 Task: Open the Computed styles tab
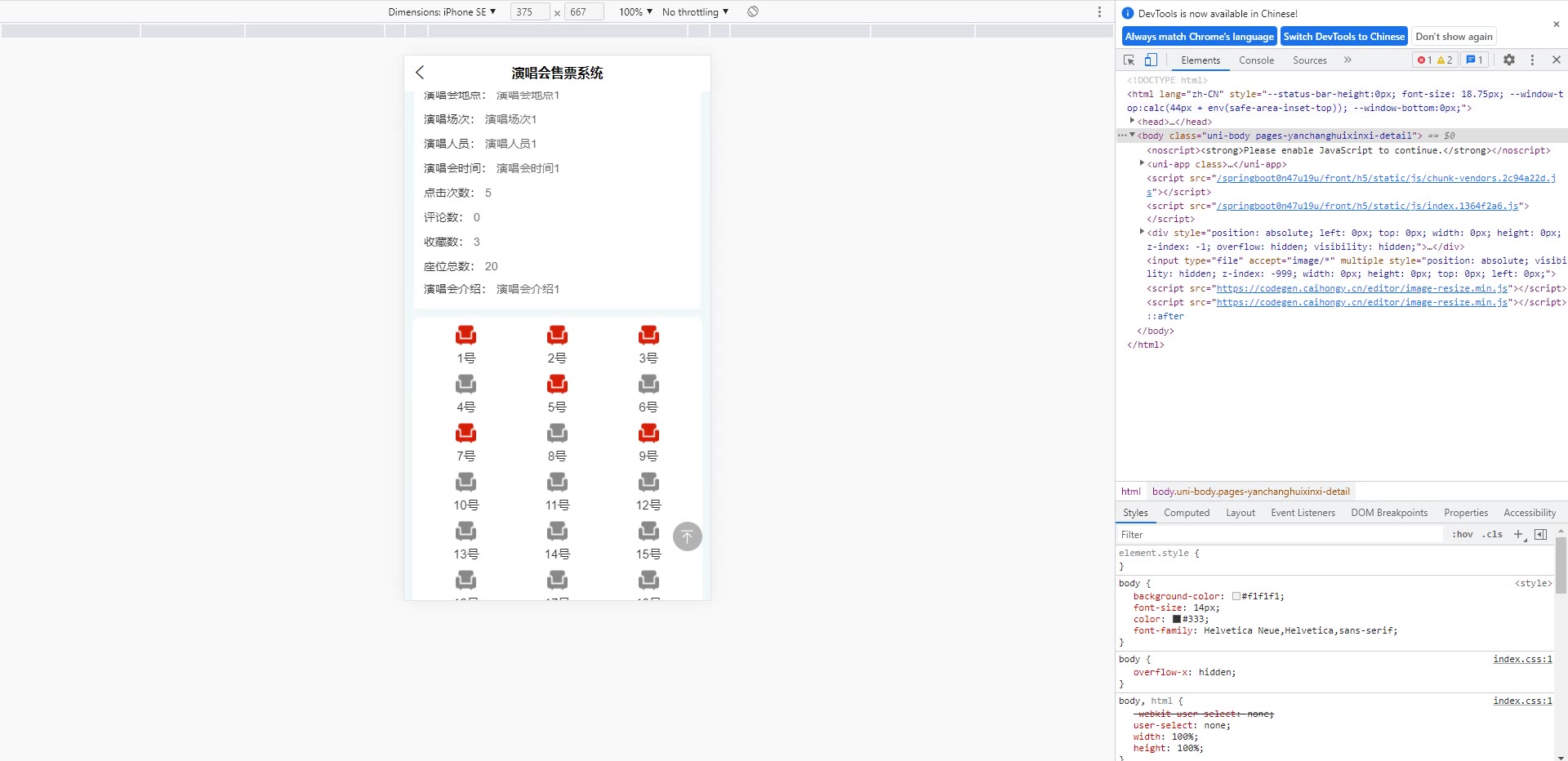tap(1186, 513)
